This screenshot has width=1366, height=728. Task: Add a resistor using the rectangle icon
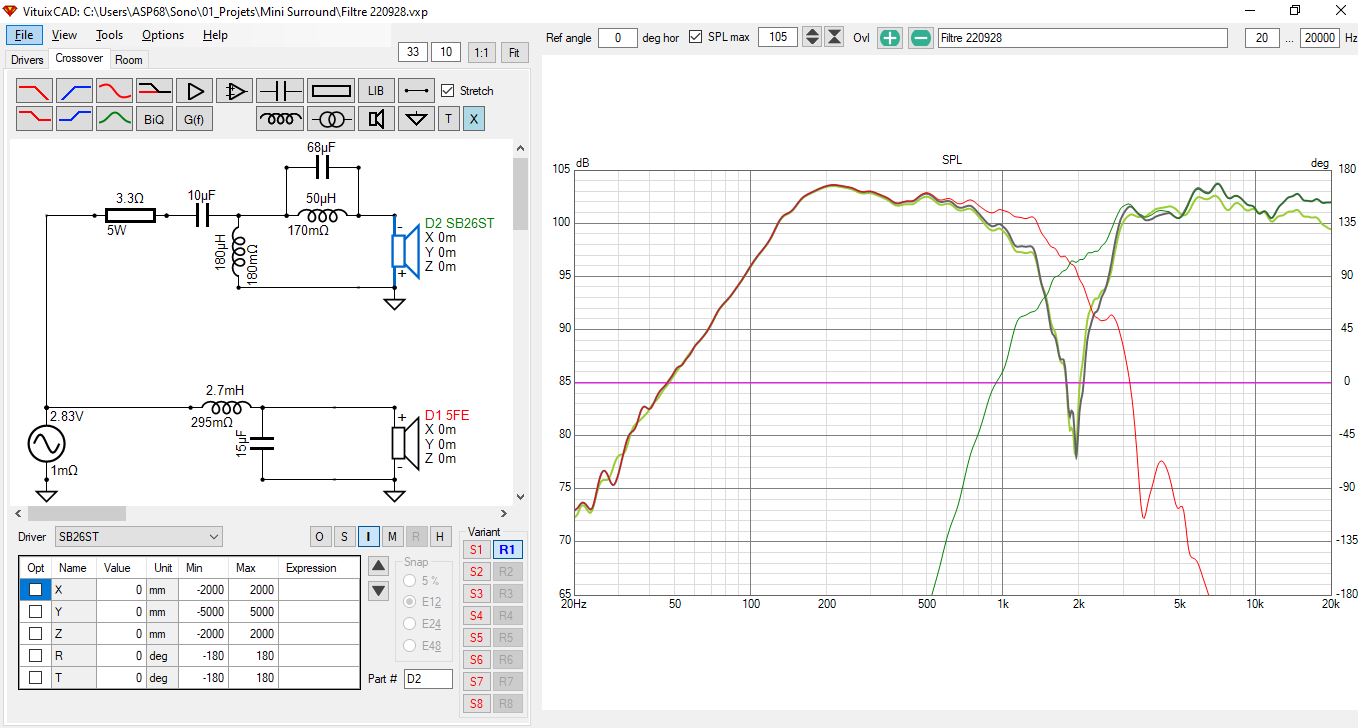point(331,91)
